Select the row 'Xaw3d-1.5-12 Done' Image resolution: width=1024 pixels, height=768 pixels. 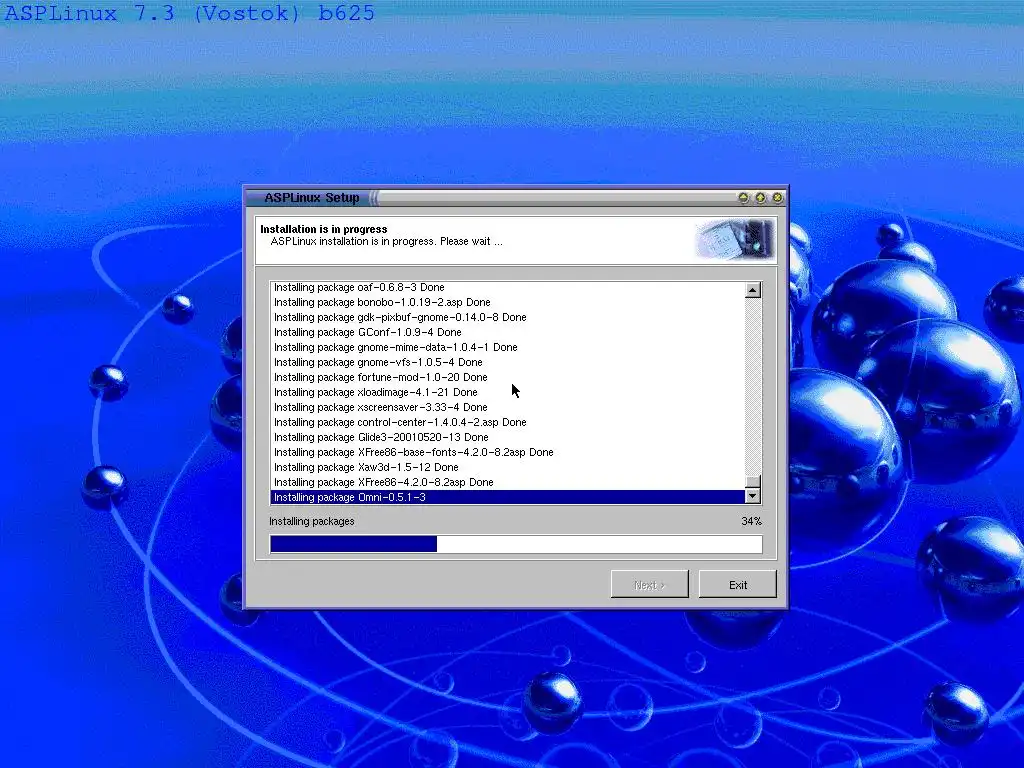[507, 467]
